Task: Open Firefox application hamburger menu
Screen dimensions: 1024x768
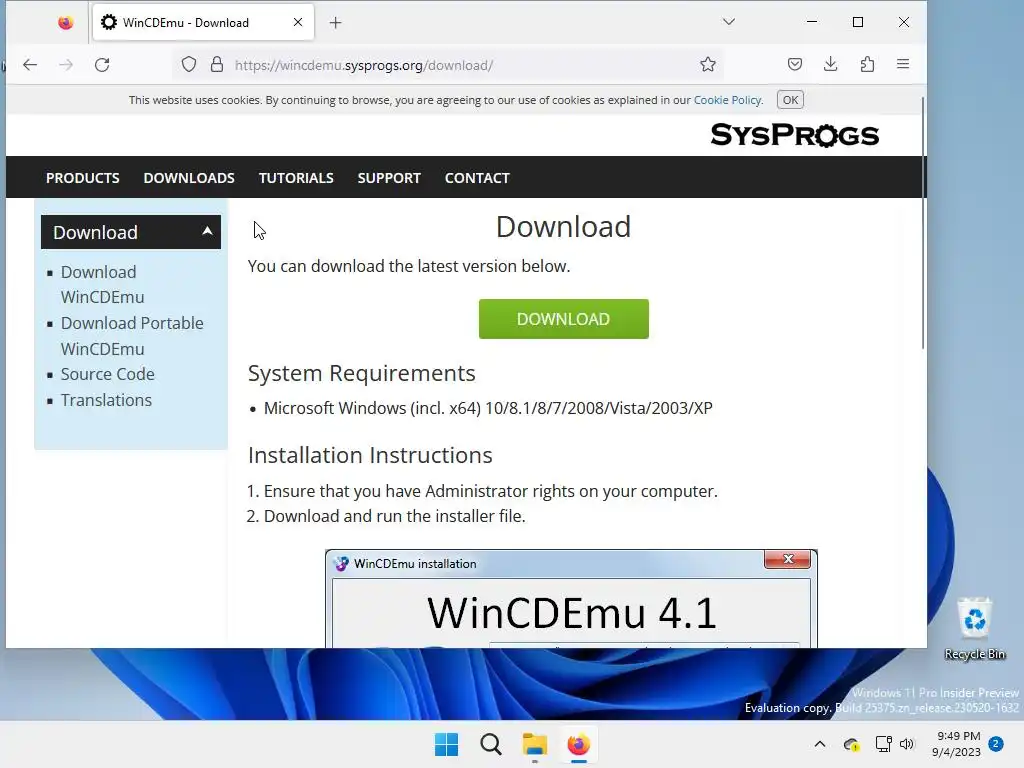Action: (903, 64)
